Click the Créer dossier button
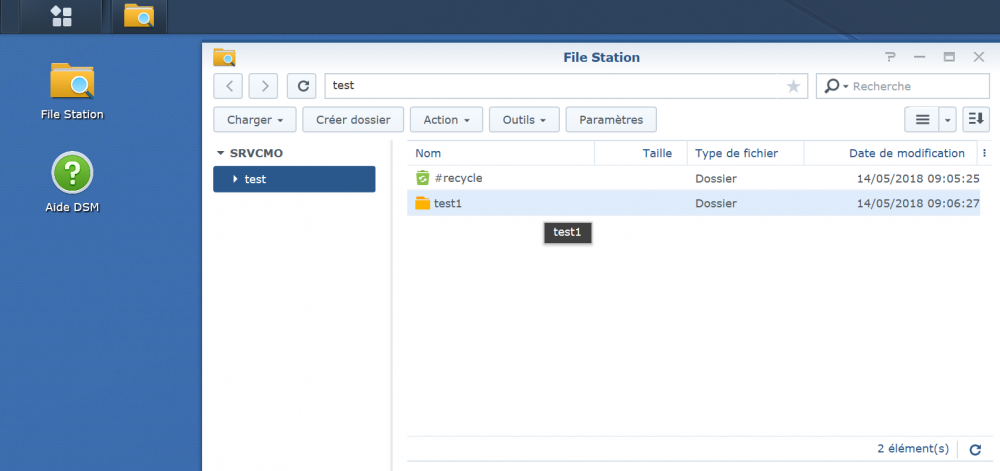This screenshot has width=1000, height=471. tap(353, 120)
